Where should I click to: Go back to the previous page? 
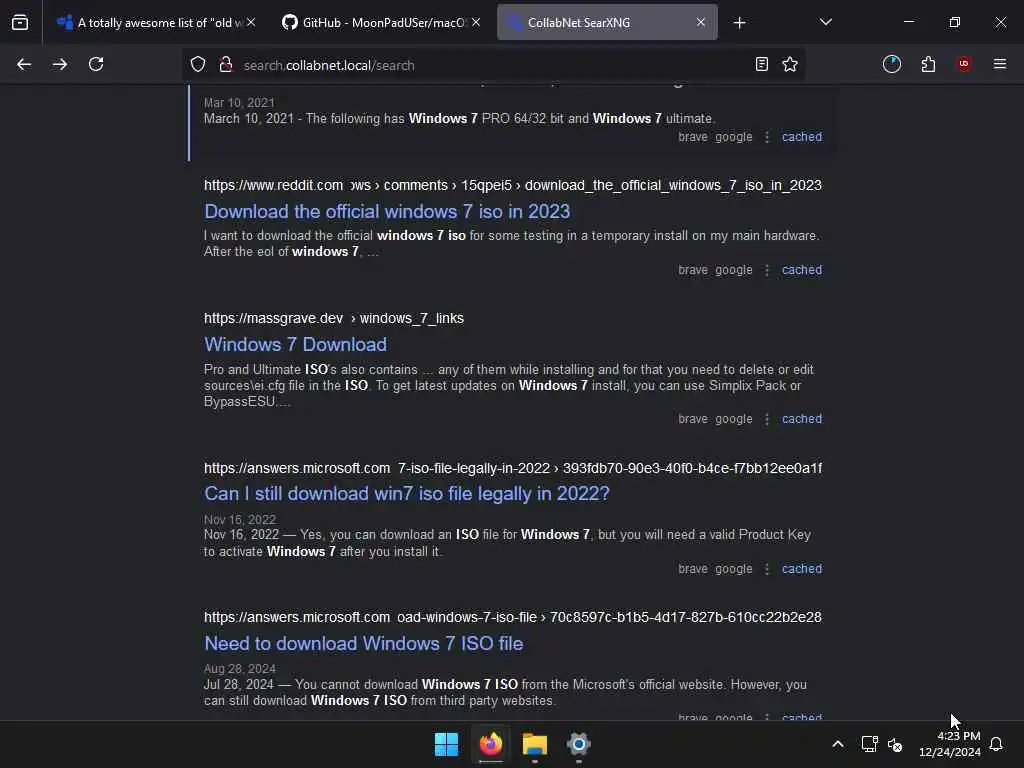click(x=24, y=64)
